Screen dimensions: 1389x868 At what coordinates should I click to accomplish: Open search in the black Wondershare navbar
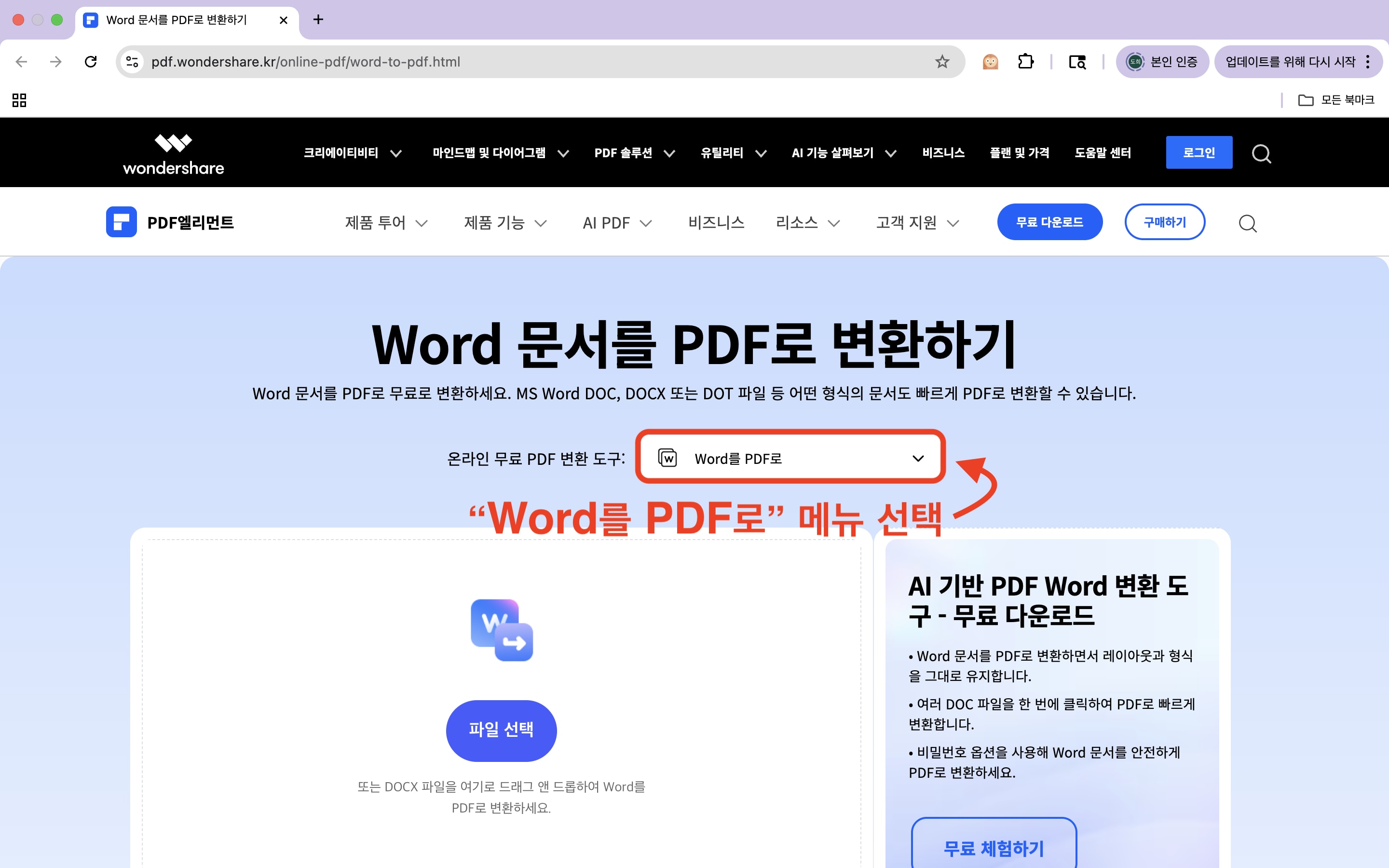click(x=1261, y=153)
